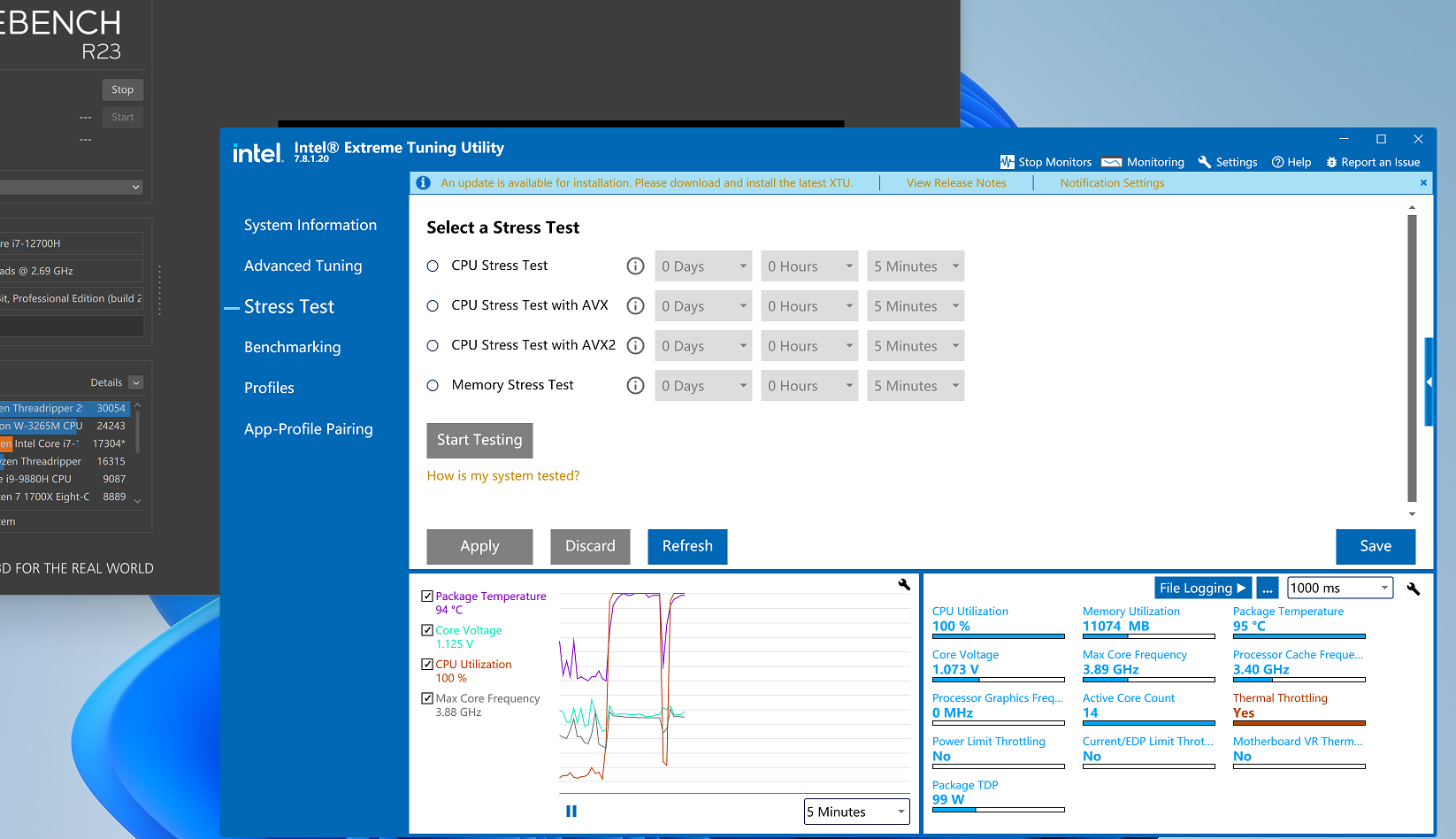Show info for CPU Stress Test with AVX2

635,345
